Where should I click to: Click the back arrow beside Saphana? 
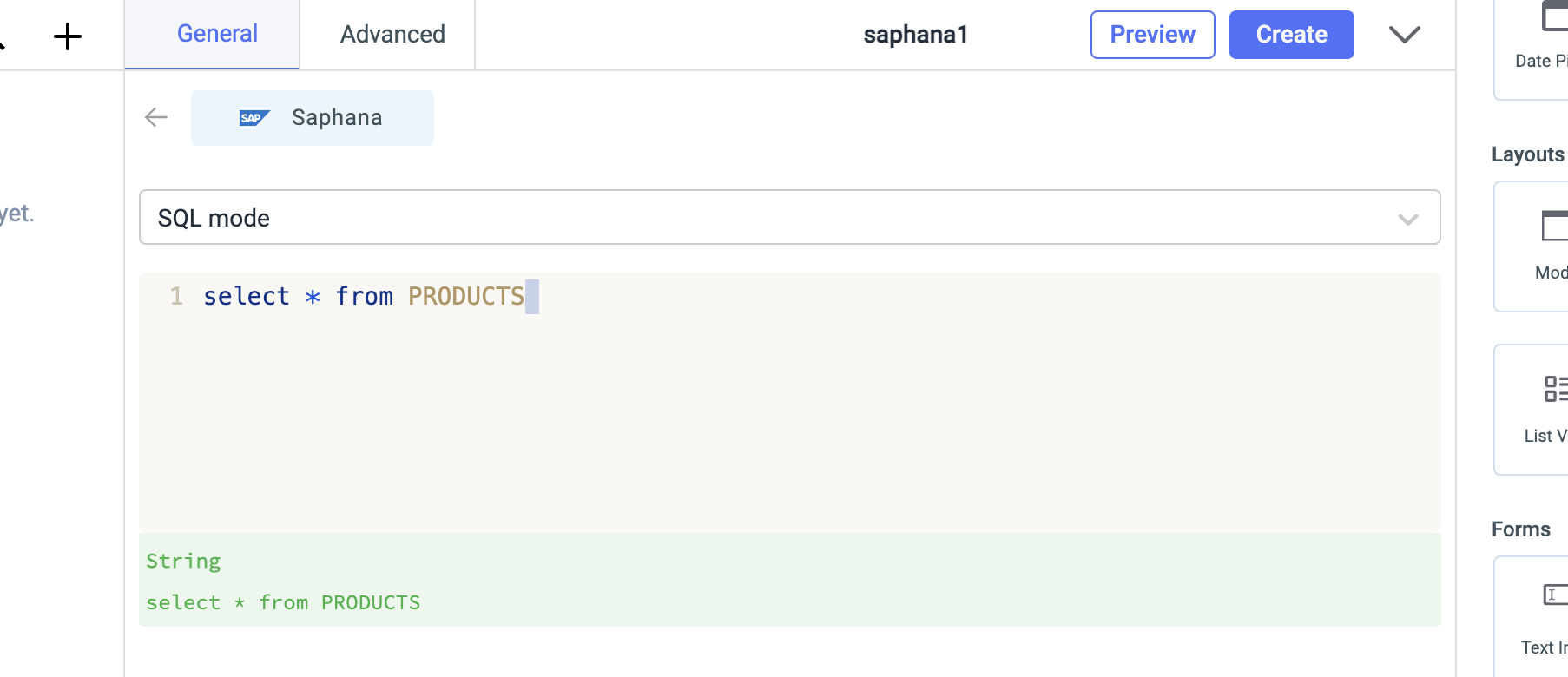point(156,117)
